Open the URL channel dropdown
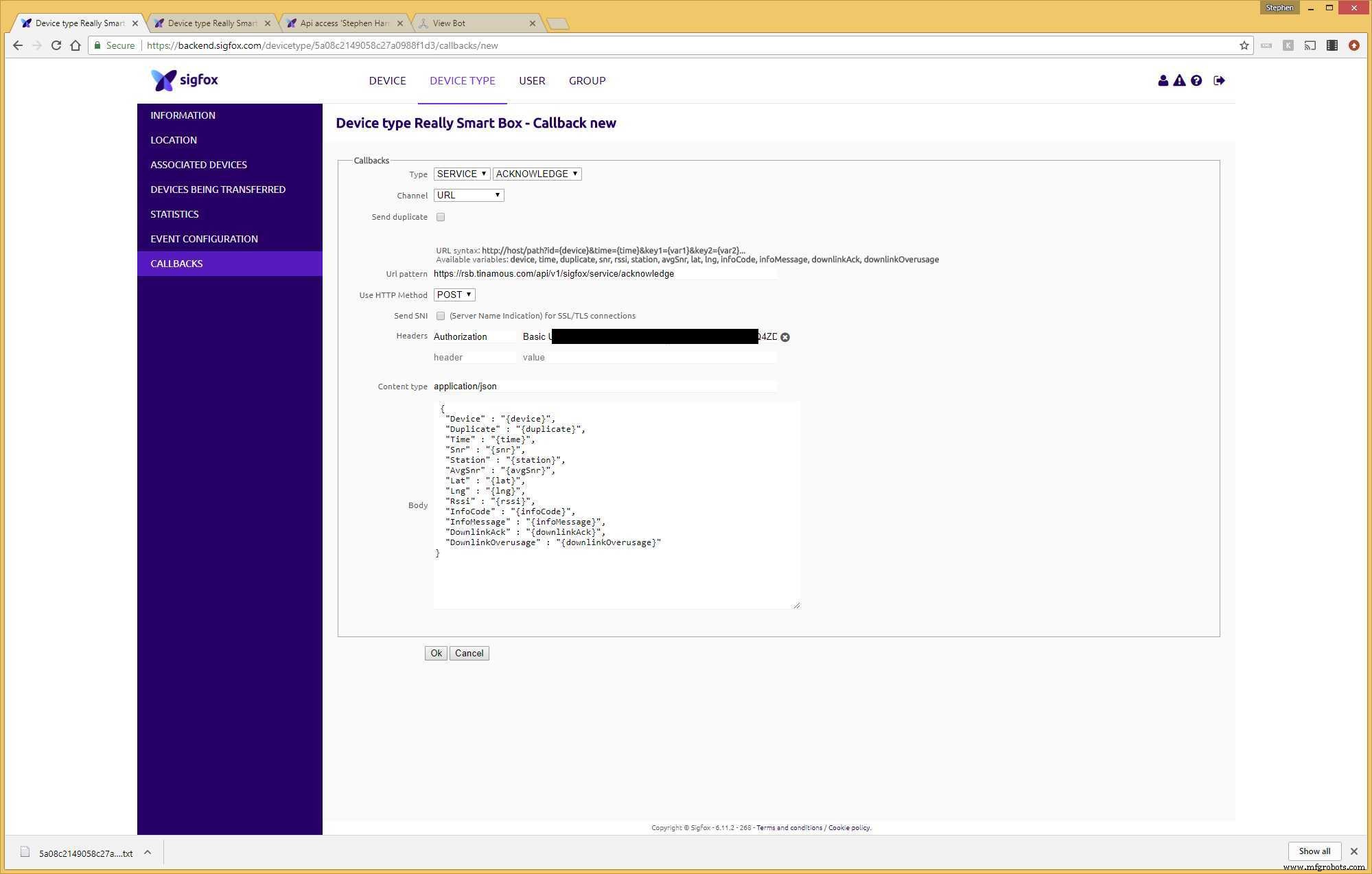Image resolution: width=1372 pixels, height=874 pixels. tap(468, 195)
